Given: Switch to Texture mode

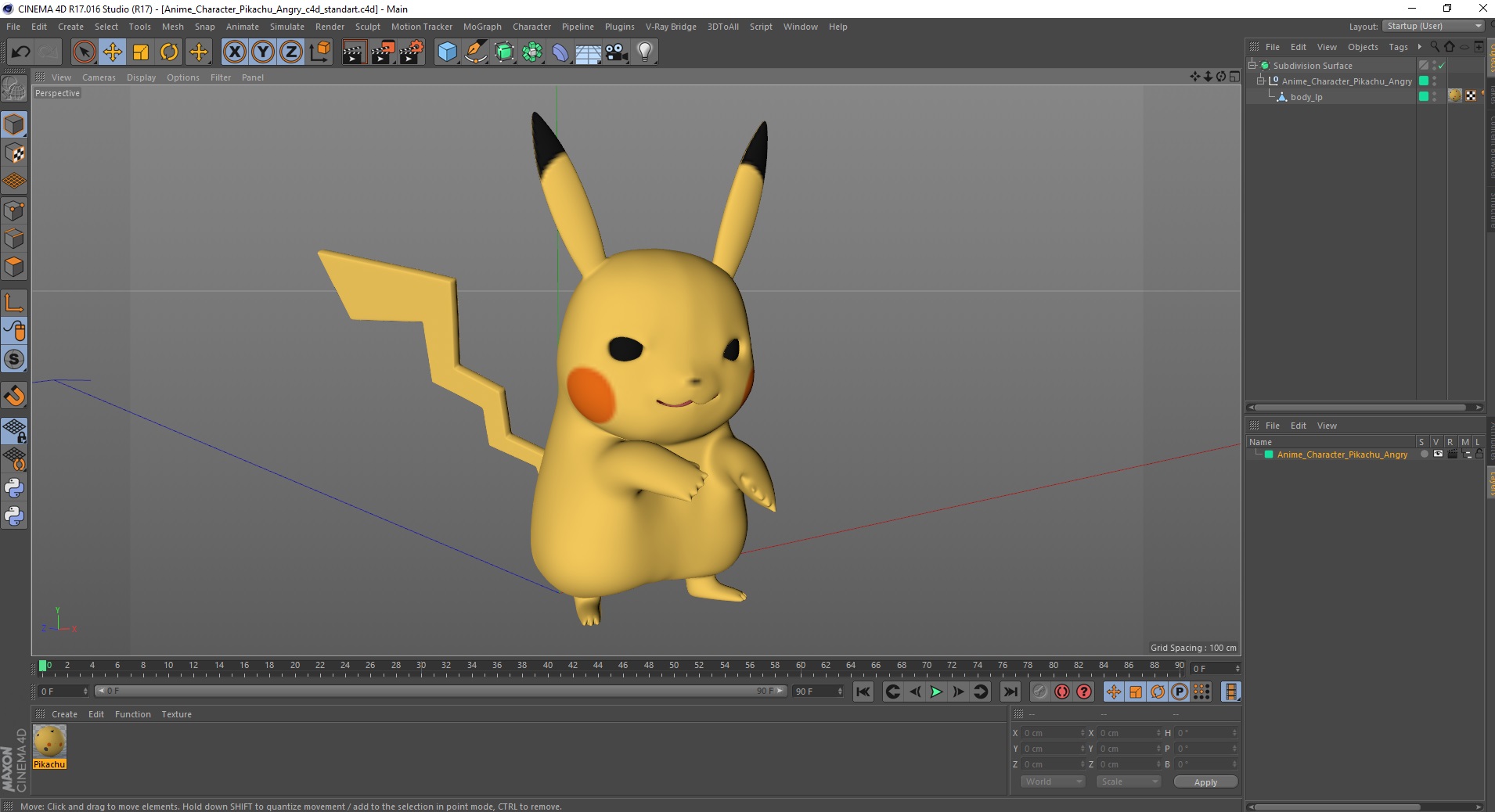Looking at the screenshot, I should pyautogui.click(x=14, y=153).
